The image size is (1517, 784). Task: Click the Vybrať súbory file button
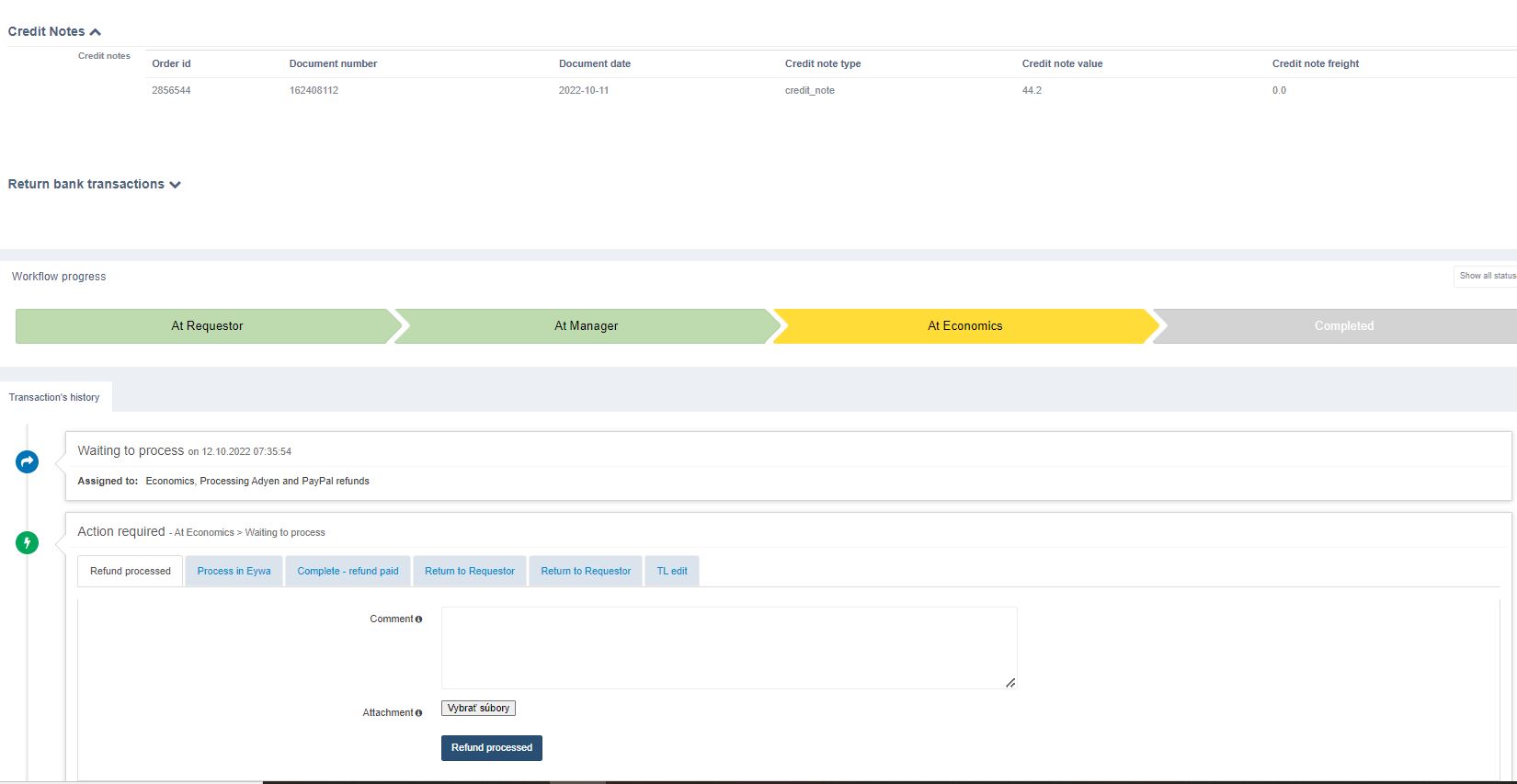pos(478,708)
